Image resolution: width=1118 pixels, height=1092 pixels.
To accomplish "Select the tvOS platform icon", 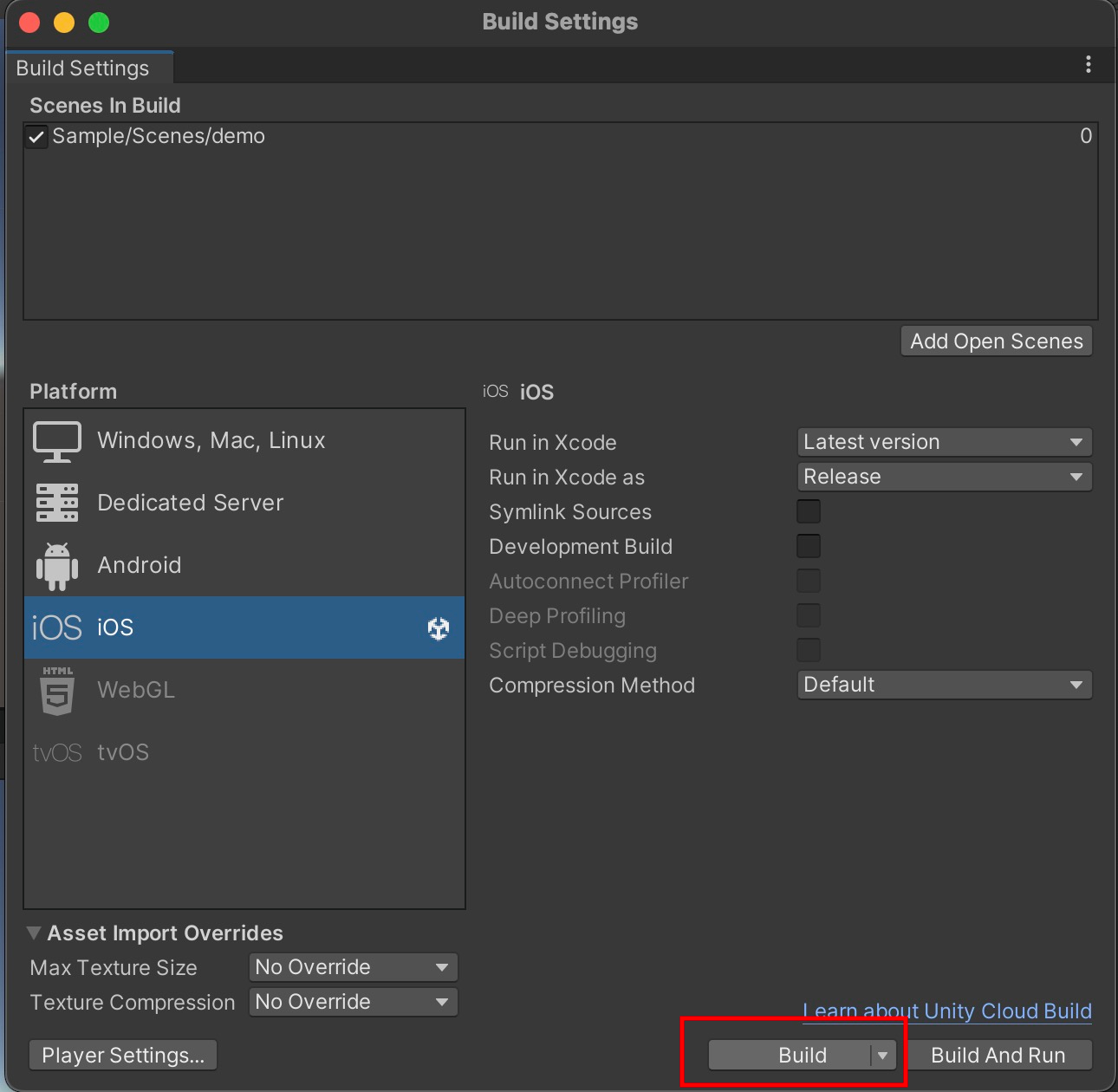I will pos(55,751).
